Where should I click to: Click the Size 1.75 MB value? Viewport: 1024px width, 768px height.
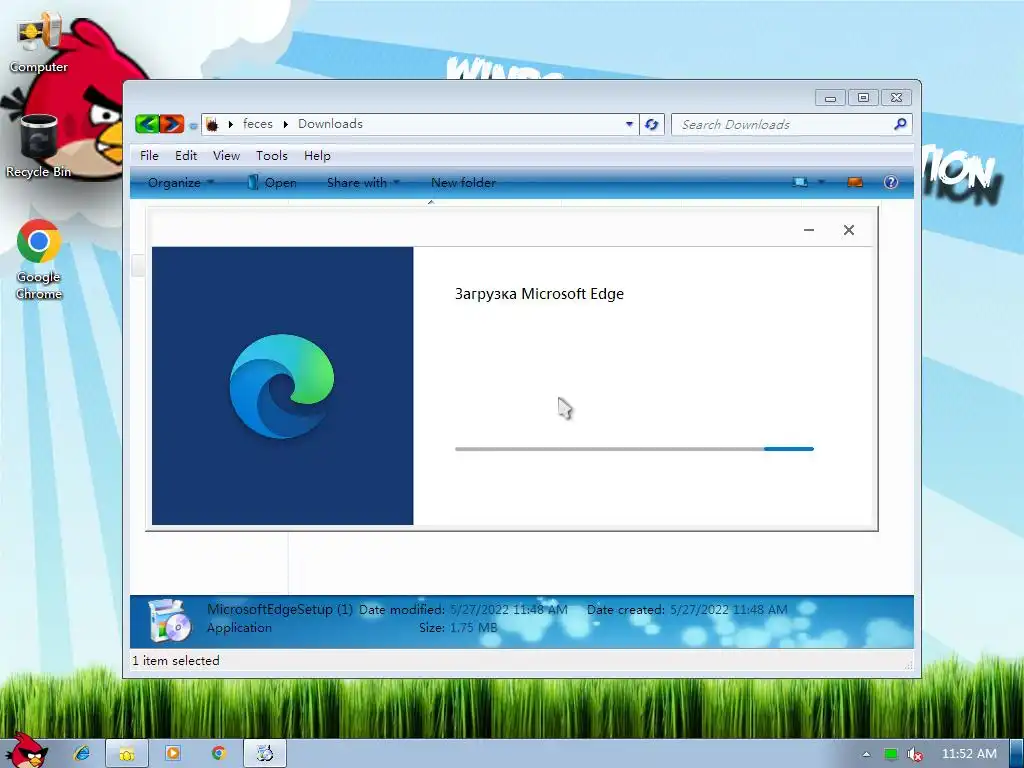point(473,628)
